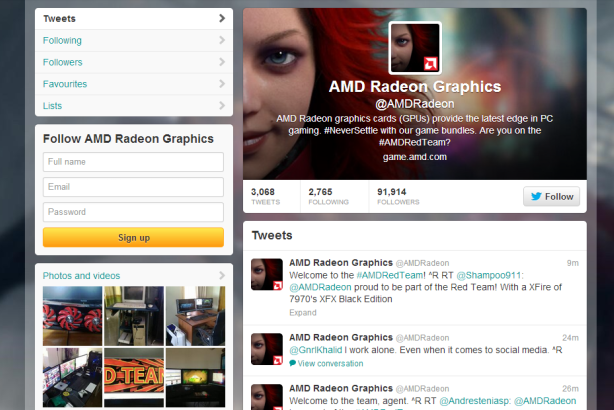Open red graphics card fans photo

pyautogui.click(x=72, y=316)
